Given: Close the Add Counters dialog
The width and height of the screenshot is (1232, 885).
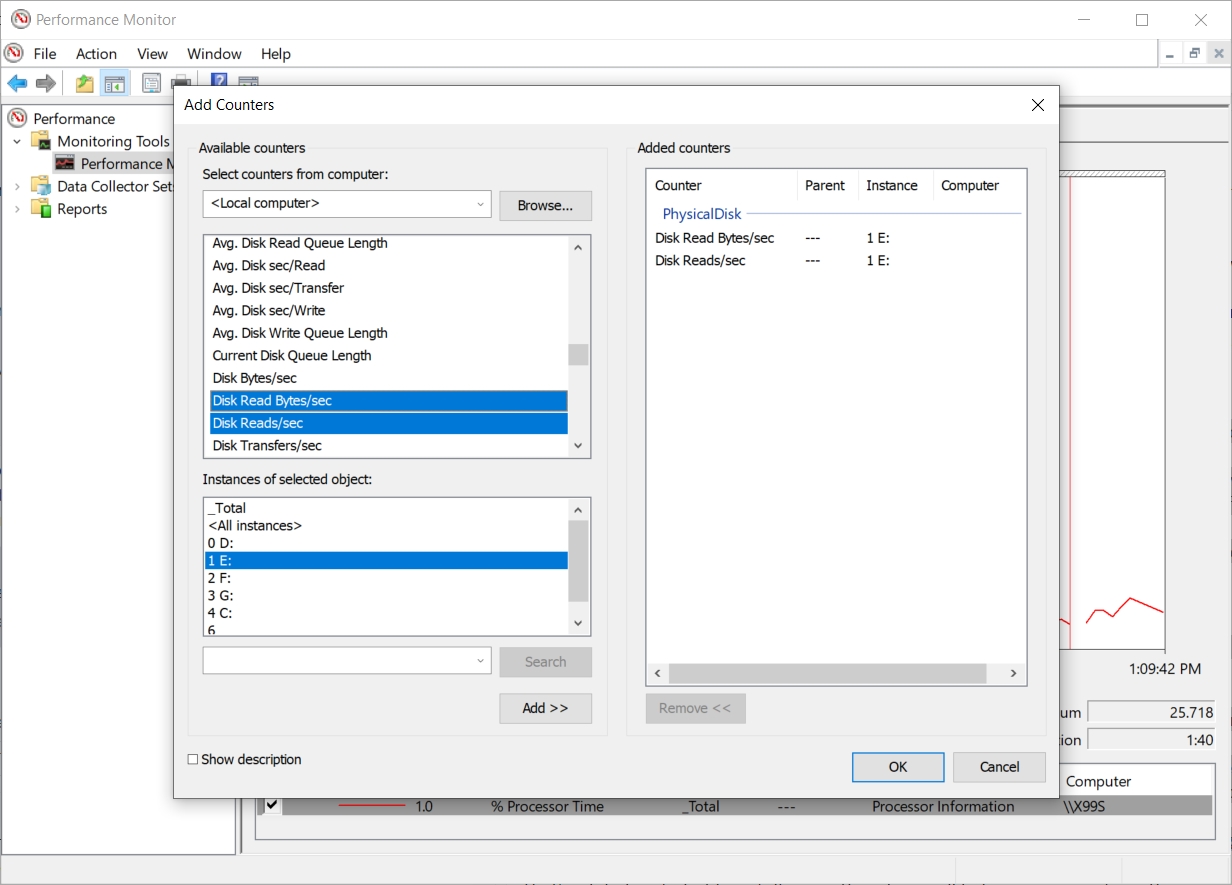Looking at the screenshot, I should [1037, 105].
